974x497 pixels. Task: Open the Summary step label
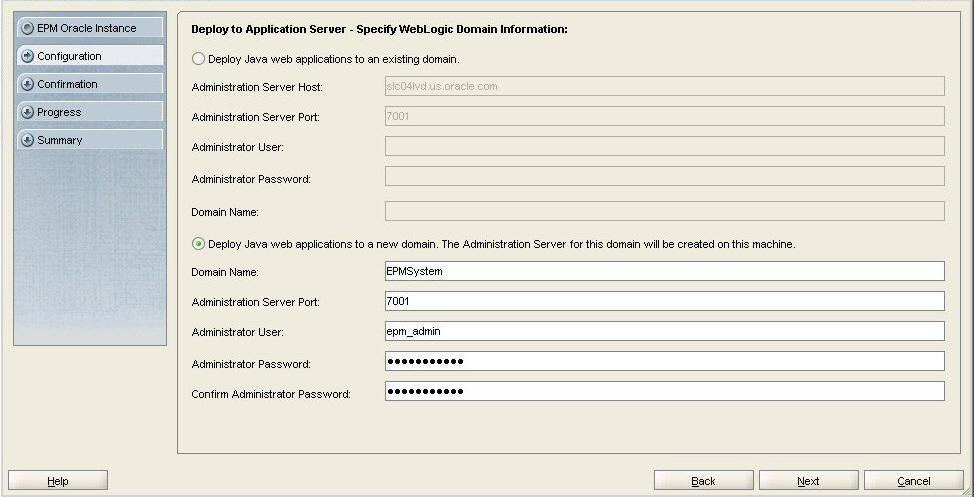(x=60, y=140)
